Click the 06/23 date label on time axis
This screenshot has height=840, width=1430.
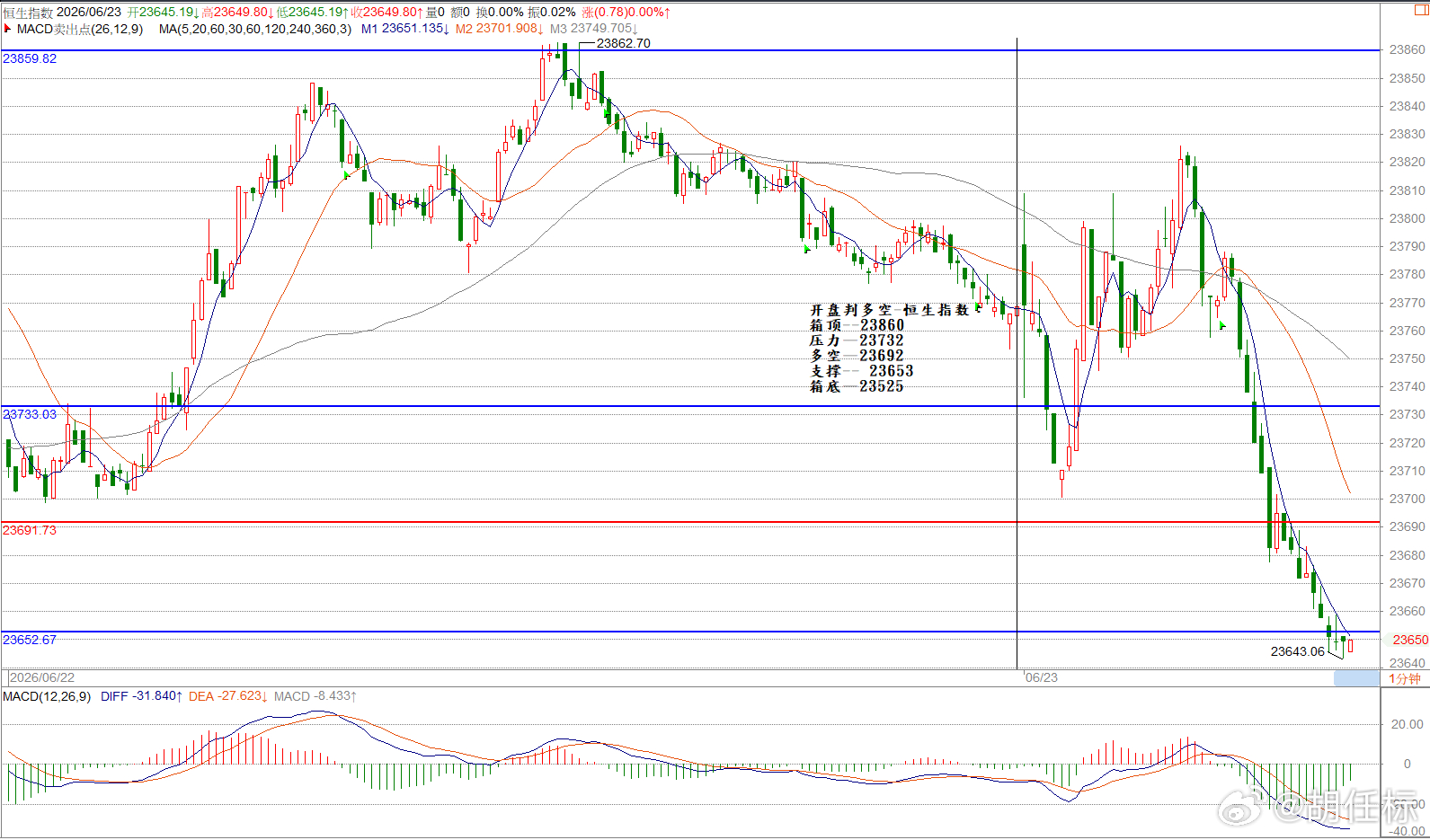pyautogui.click(x=1042, y=677)
